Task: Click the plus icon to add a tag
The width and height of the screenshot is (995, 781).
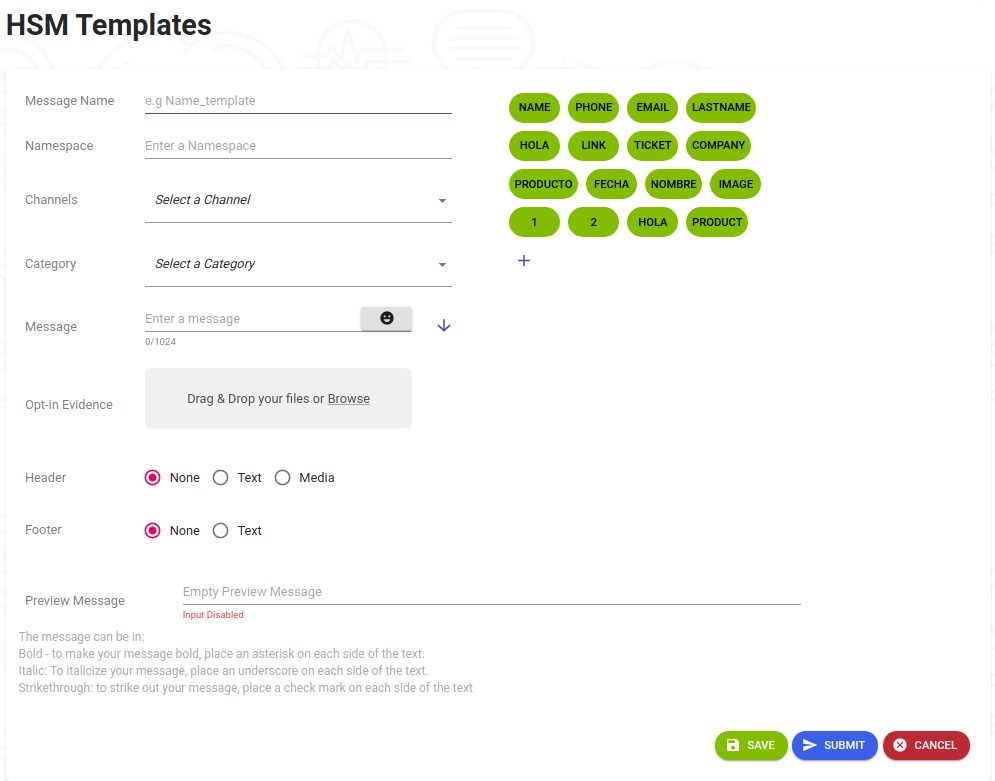Action: point(524,261)
